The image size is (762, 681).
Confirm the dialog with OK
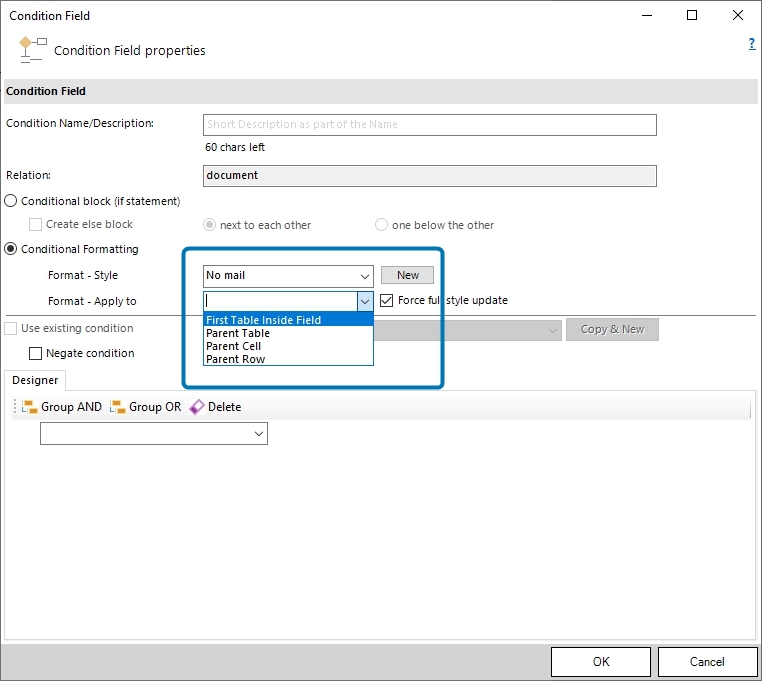(601, 662)
